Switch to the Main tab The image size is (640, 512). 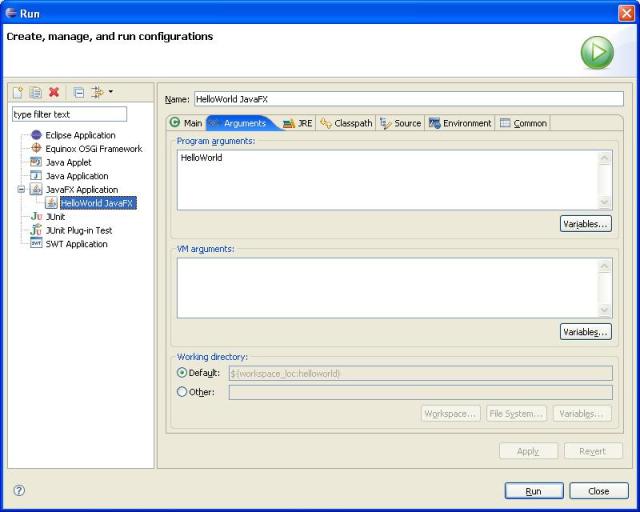tap(186, 123)
